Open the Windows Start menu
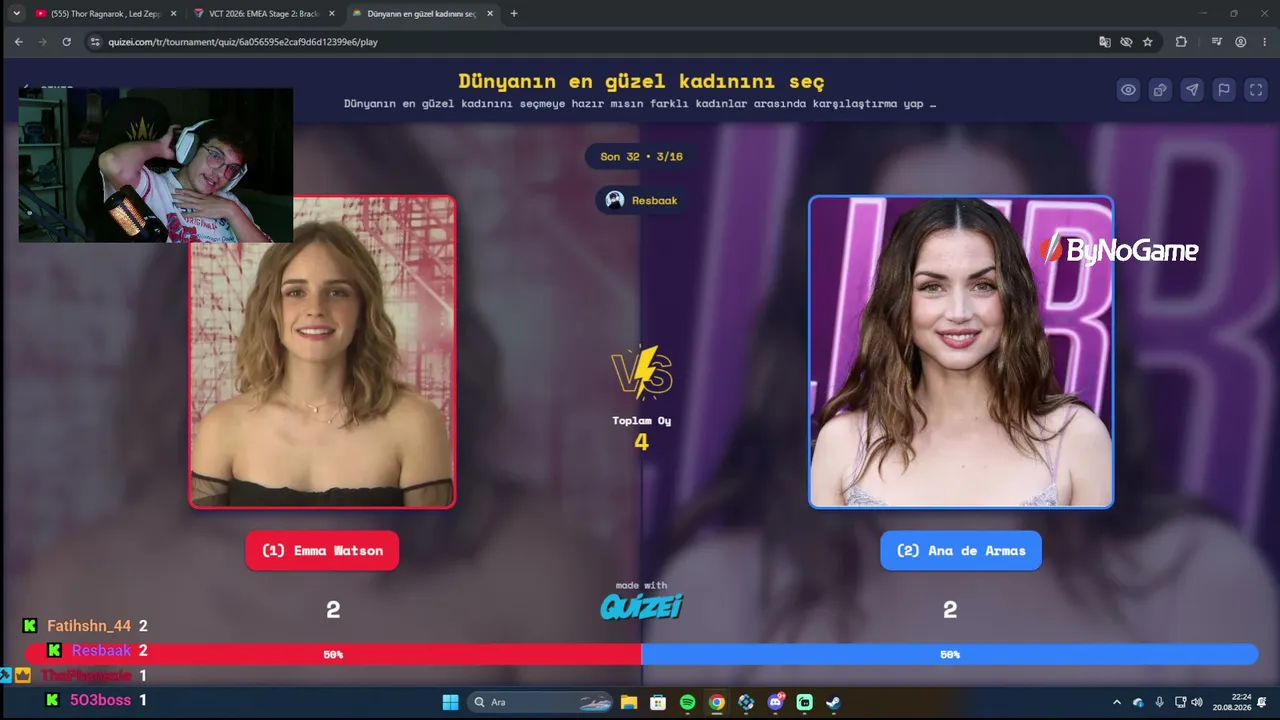The image size is (1280, 720). (x=450, y=702)
